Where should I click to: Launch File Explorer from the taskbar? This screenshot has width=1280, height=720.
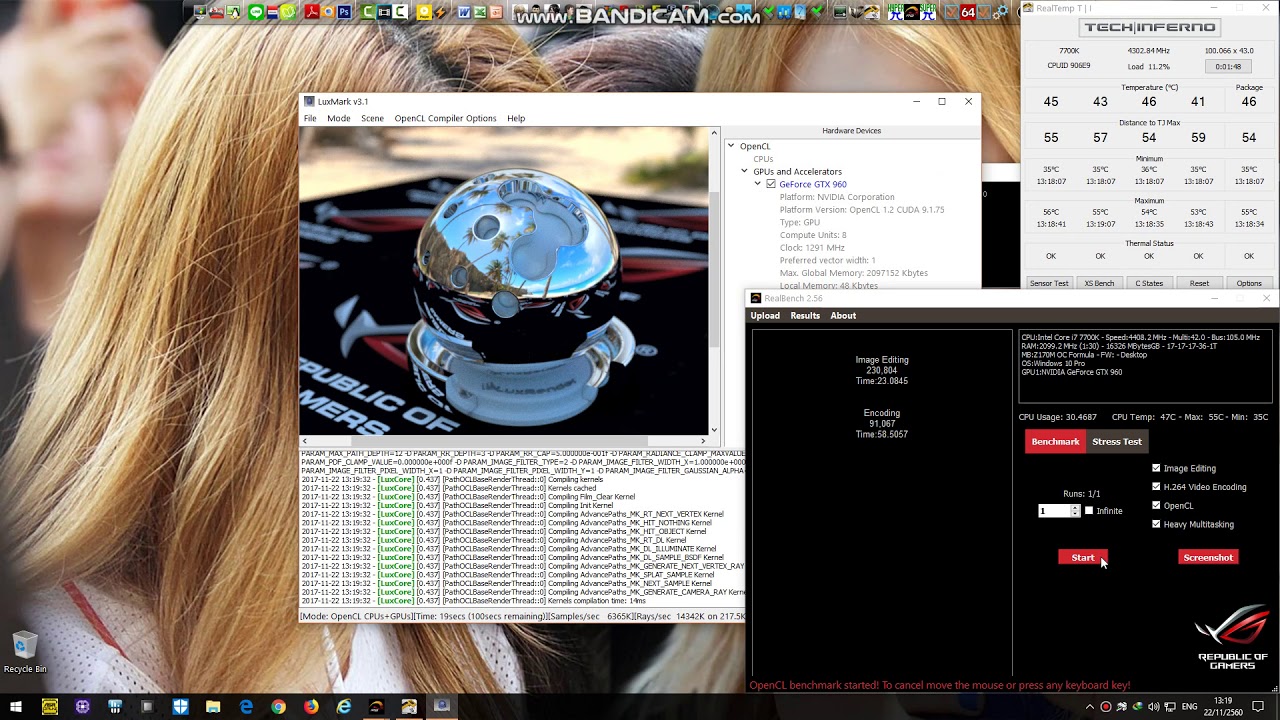213,707
